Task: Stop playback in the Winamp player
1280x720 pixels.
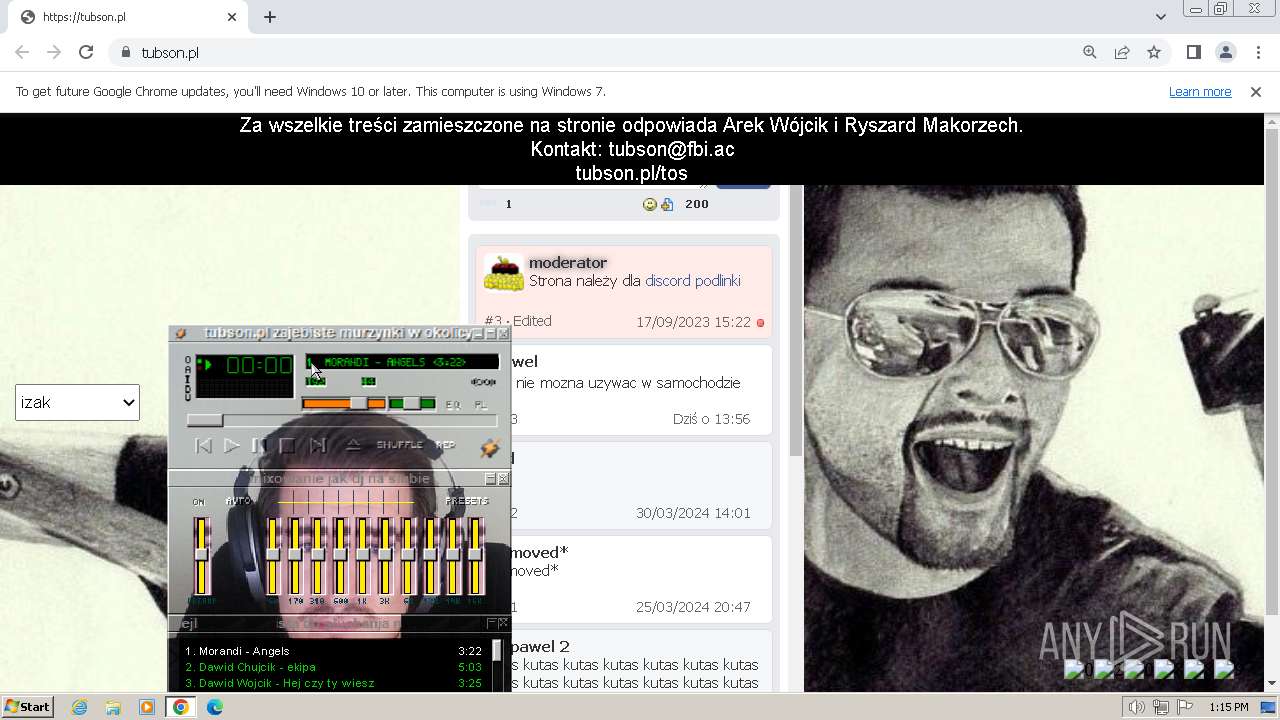Action: pos(287,446)
